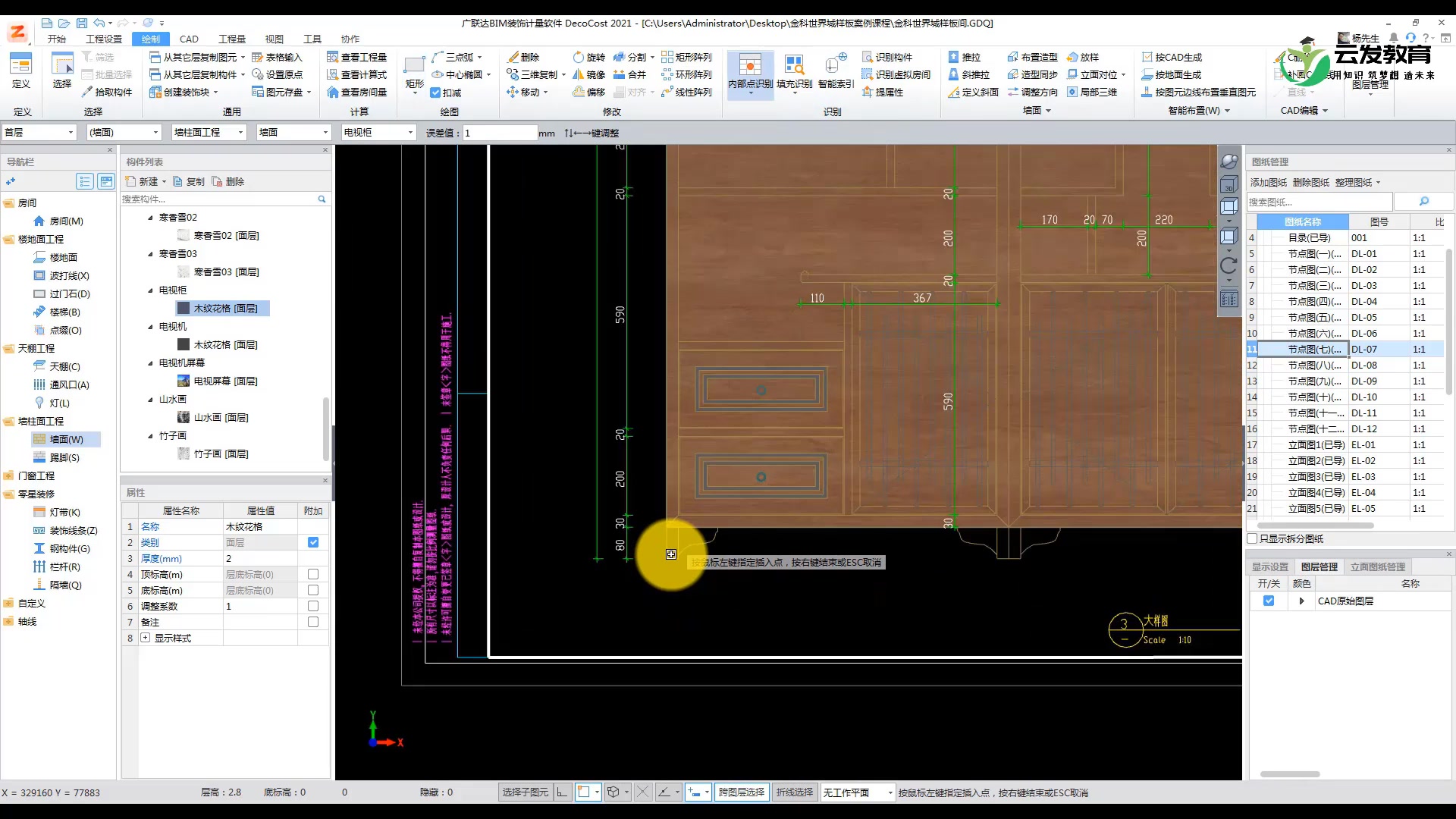Viewport: 1456px width, 819px height.
Task: Click the 跨图层选择 status button
Action: click(741, 792)
